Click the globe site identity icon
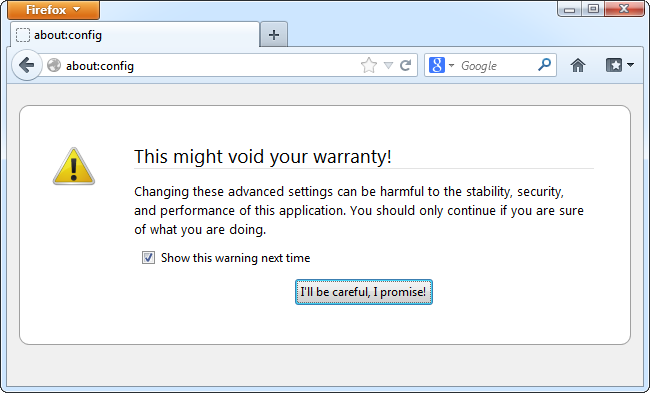The width and height of the screenshot is (650, 393). [x=54, y=66]
